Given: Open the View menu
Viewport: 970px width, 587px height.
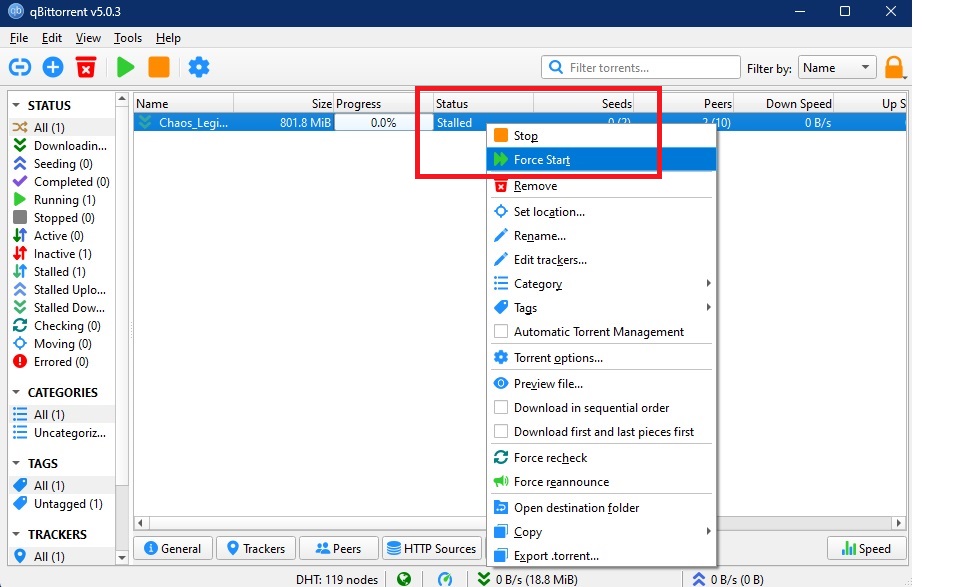Looking at the screenshot, I should [x=88, y=38].
